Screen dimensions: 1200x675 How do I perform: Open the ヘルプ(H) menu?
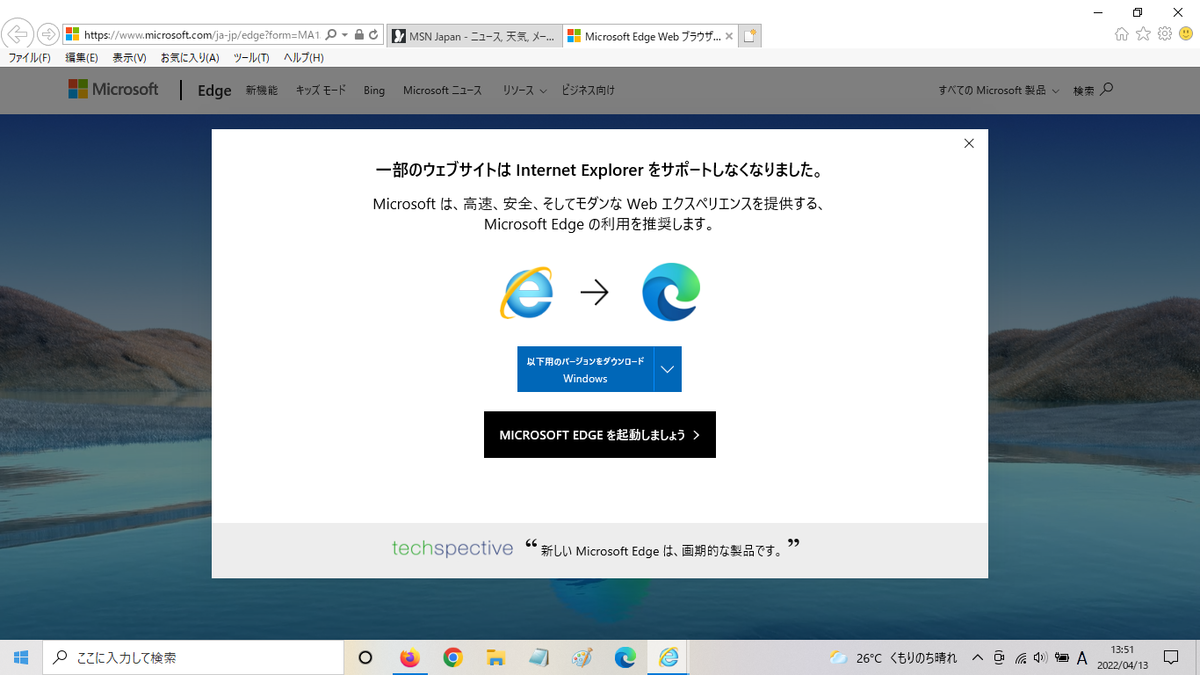(x=304, y=58)
